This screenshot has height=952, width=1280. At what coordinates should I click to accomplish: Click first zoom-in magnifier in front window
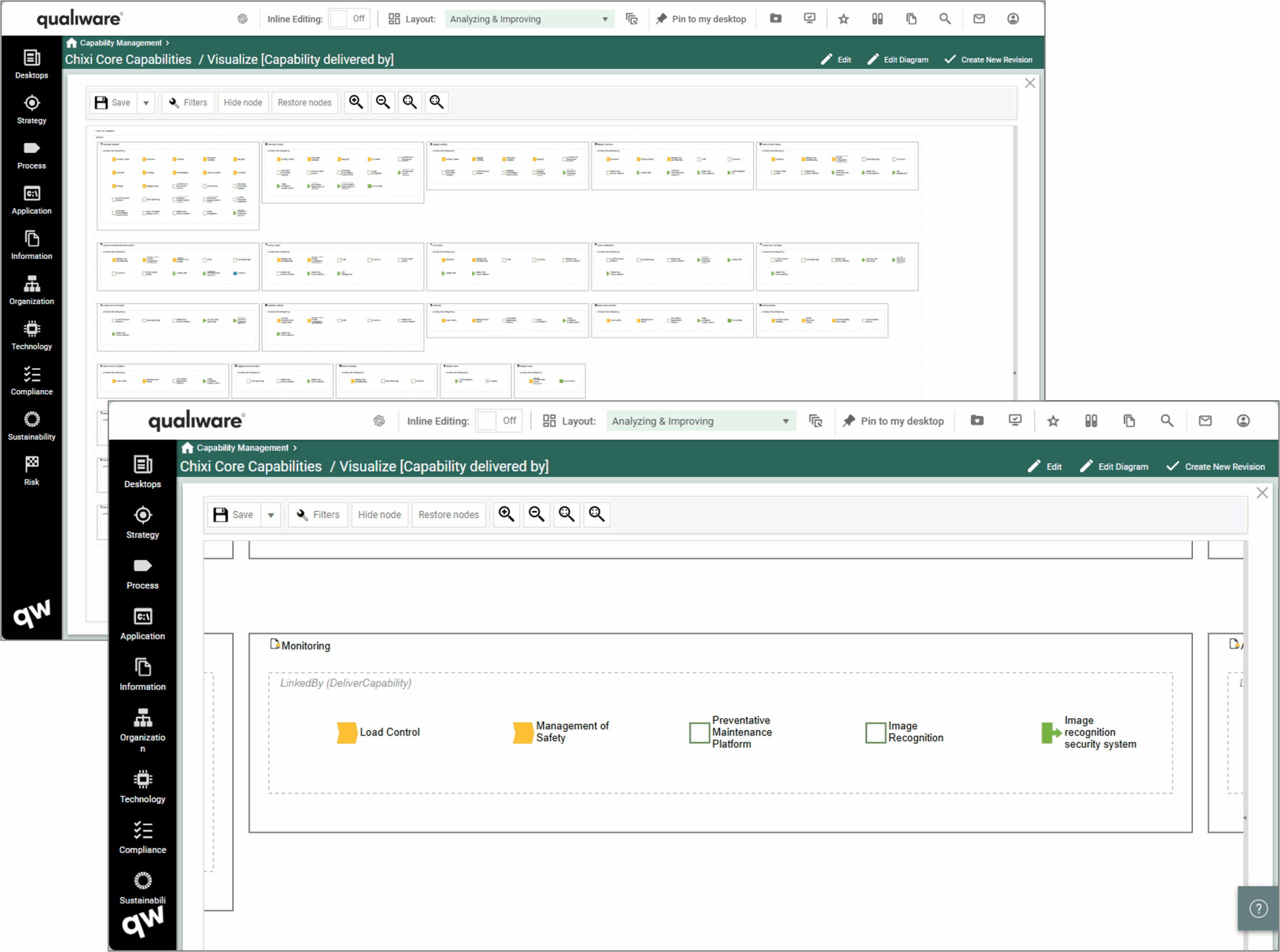coord(506,514)
